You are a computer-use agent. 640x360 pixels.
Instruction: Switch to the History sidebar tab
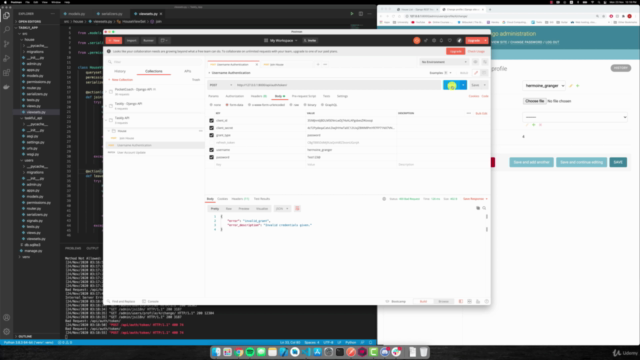pyautogui.click(x=120, y=71)
